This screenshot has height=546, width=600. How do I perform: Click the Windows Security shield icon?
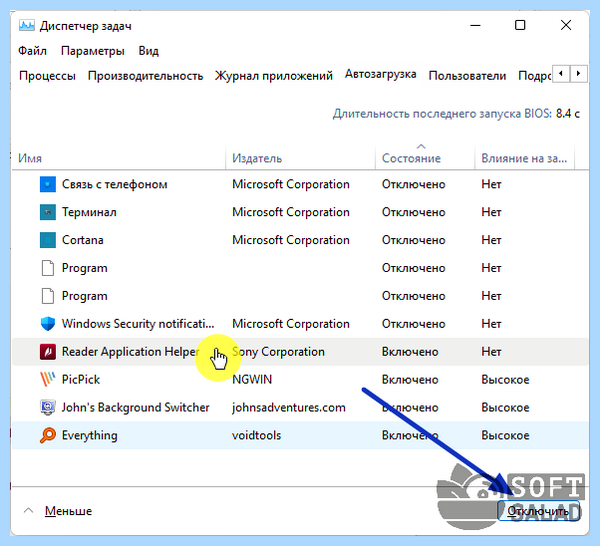[48, 324]
